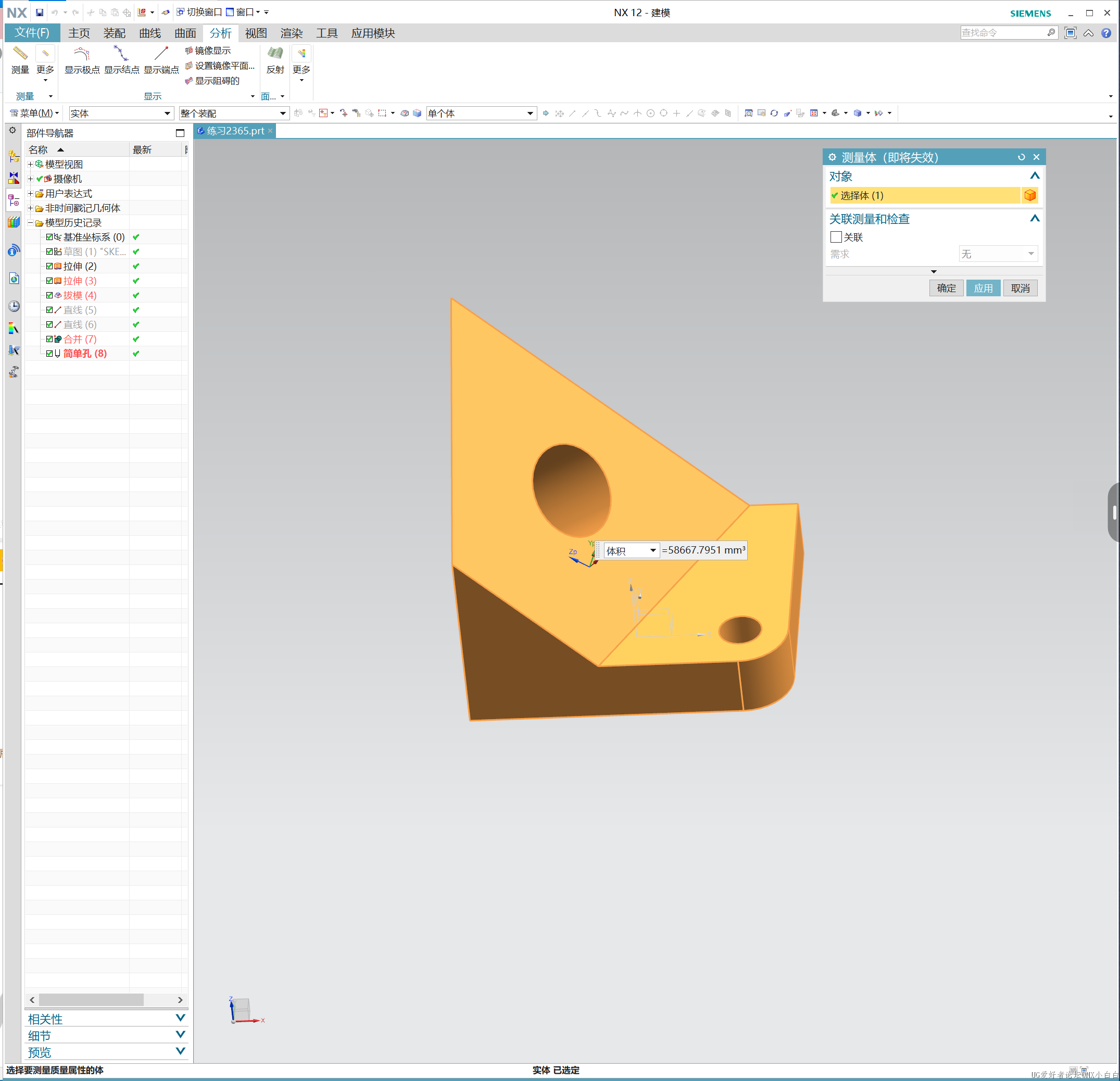Toggle checkbox for 拉伸 (3)
Image resolution: width=1120 pixels, height=1081 pixels.
coord(49,281)
